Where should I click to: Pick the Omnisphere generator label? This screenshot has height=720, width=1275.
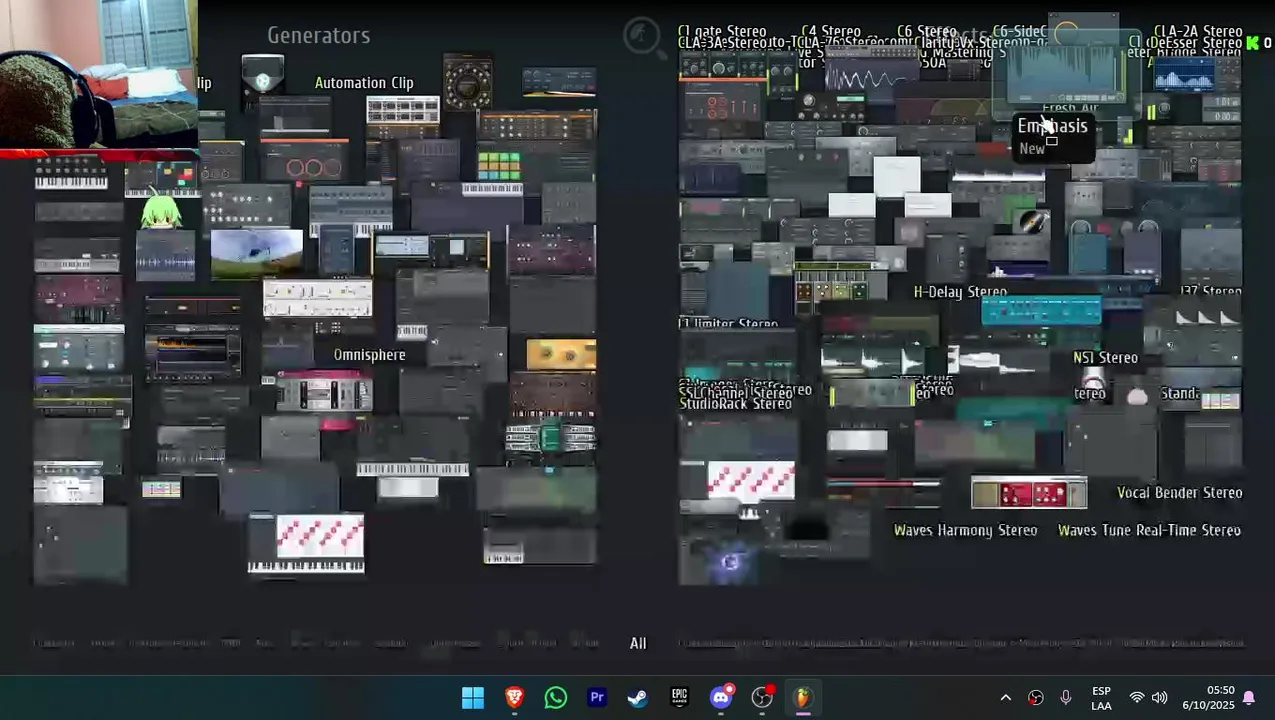369,355
